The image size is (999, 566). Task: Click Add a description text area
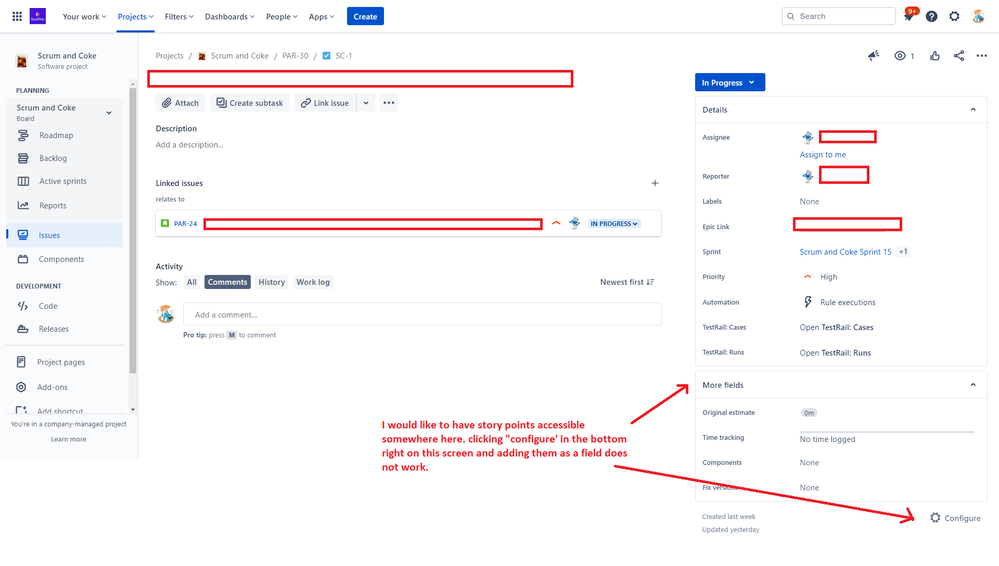coord(189,145)
